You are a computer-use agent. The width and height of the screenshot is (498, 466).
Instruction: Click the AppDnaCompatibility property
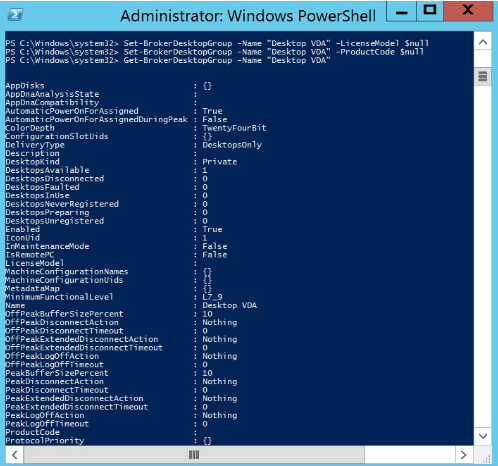pos(52,103)
